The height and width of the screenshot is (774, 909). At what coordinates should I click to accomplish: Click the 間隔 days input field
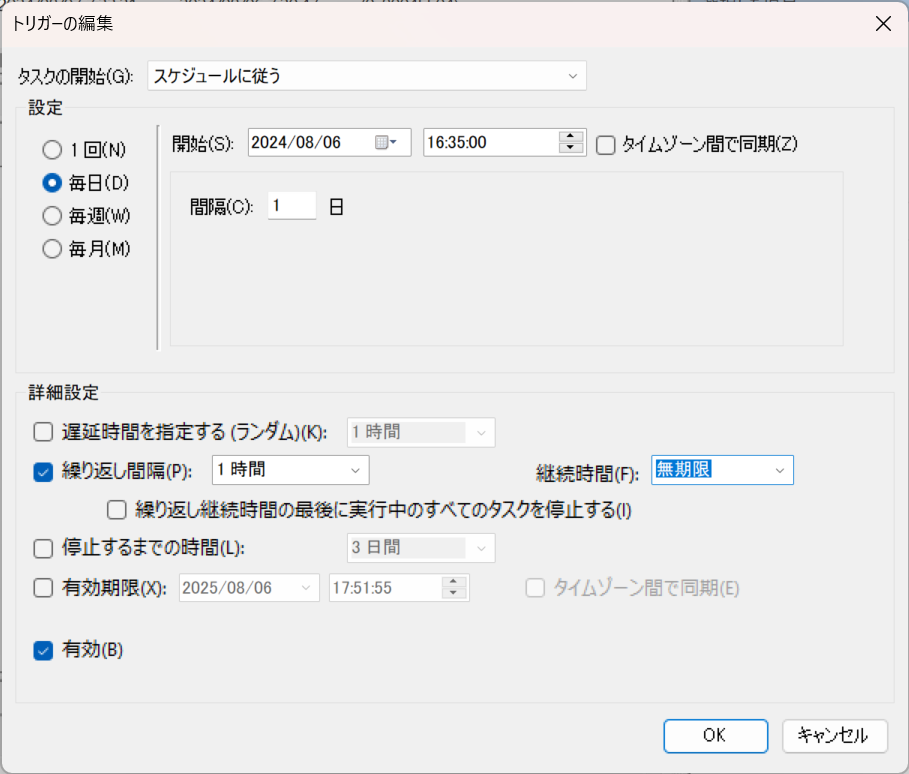pos(291,206)
